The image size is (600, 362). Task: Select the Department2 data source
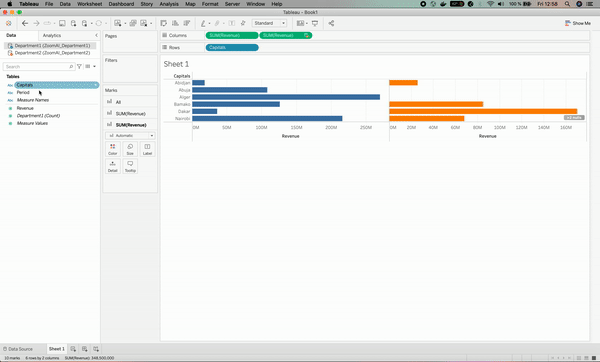(50, 53)
